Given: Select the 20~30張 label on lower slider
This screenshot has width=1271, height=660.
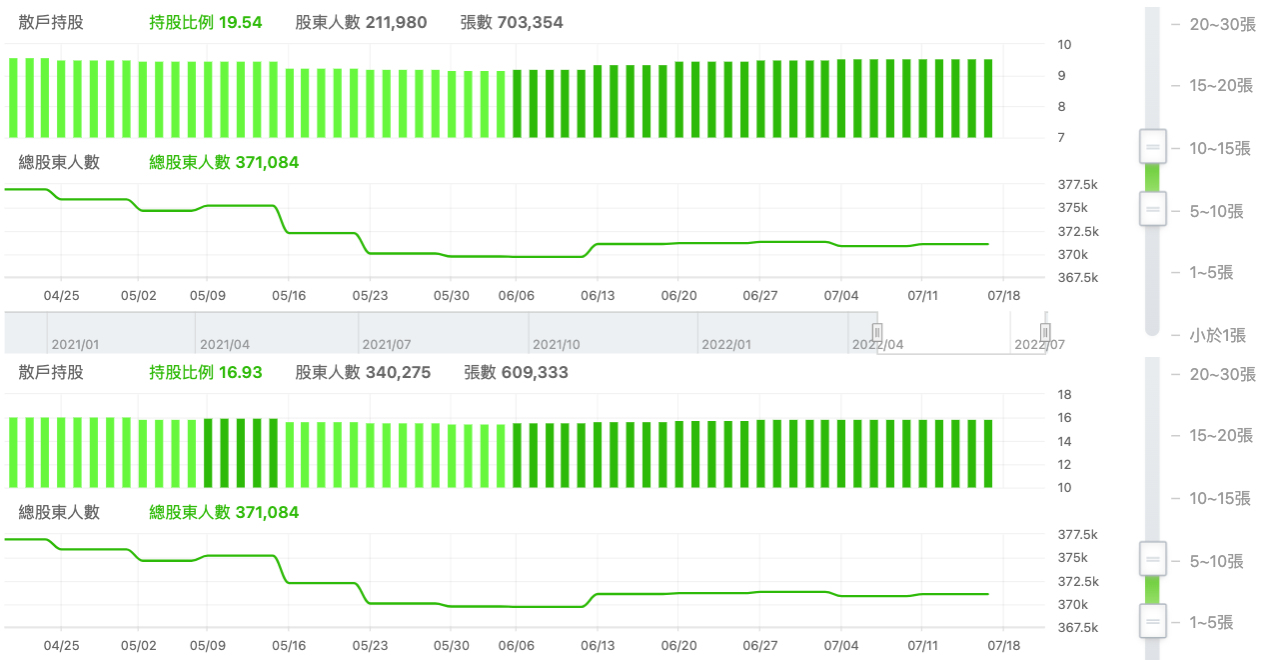Looking at the screenshot, I should click(x=1223, y=374).
